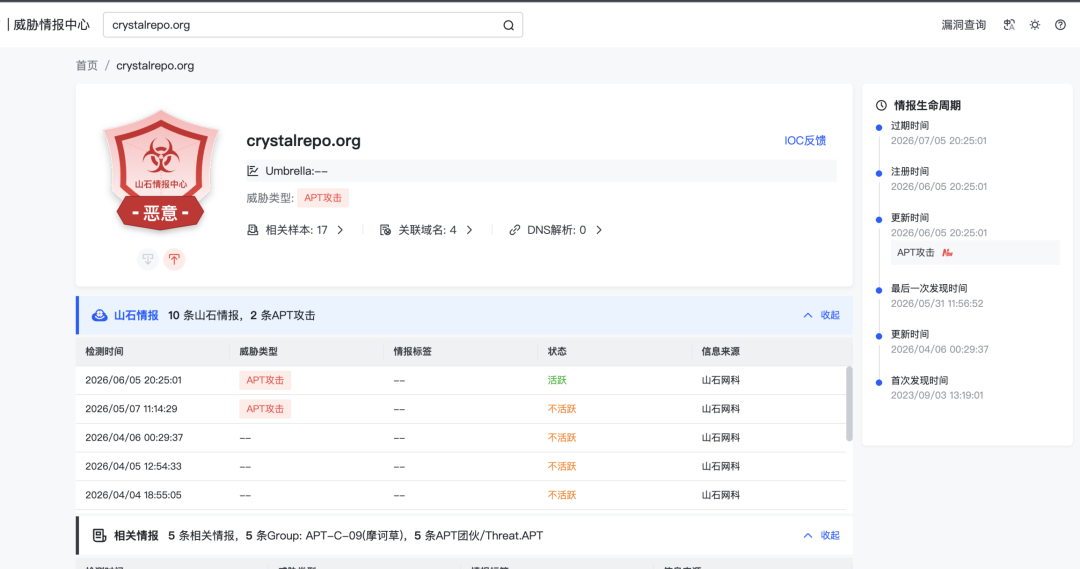Click the 情报生命周期 clock icon
The width and height of the screenshot is (1080, 569).
coord(881,105)
